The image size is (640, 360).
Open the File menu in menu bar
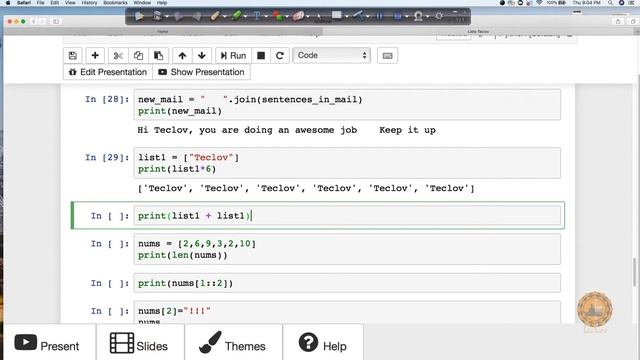point(40,3)
